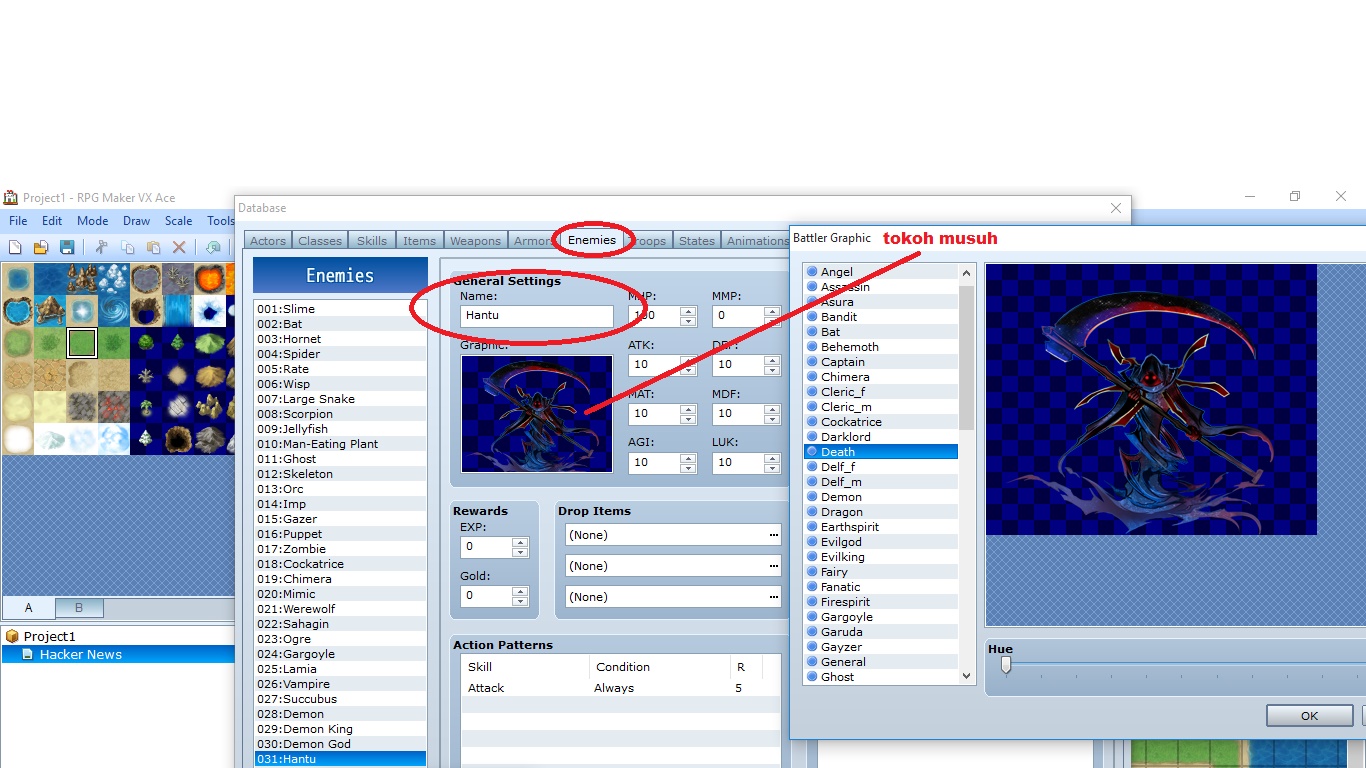1366x768 pixels.
Task: Click the Copy icon in the toolbar
Action: pyautogui.click(x=128, y=247)
